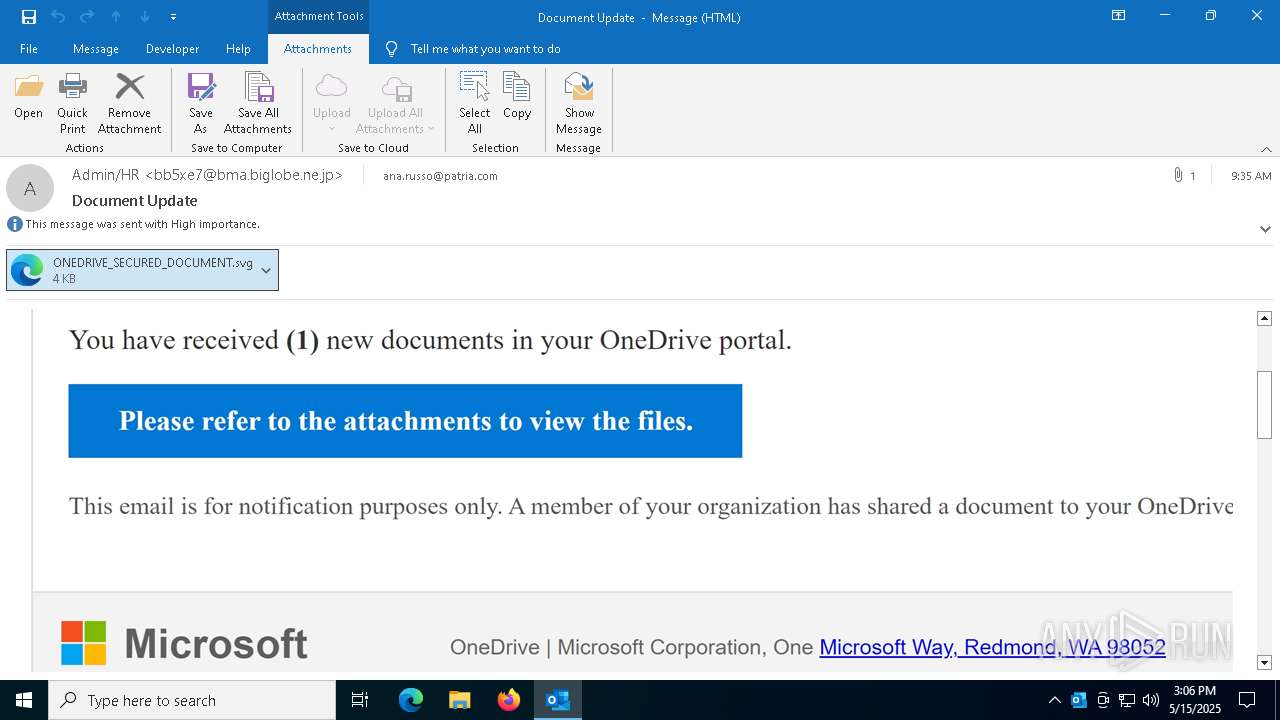Viewport: 1280px width, 720px height.
Task: Click the paperclip attachment count icon
Action: tap(1178, 175)
